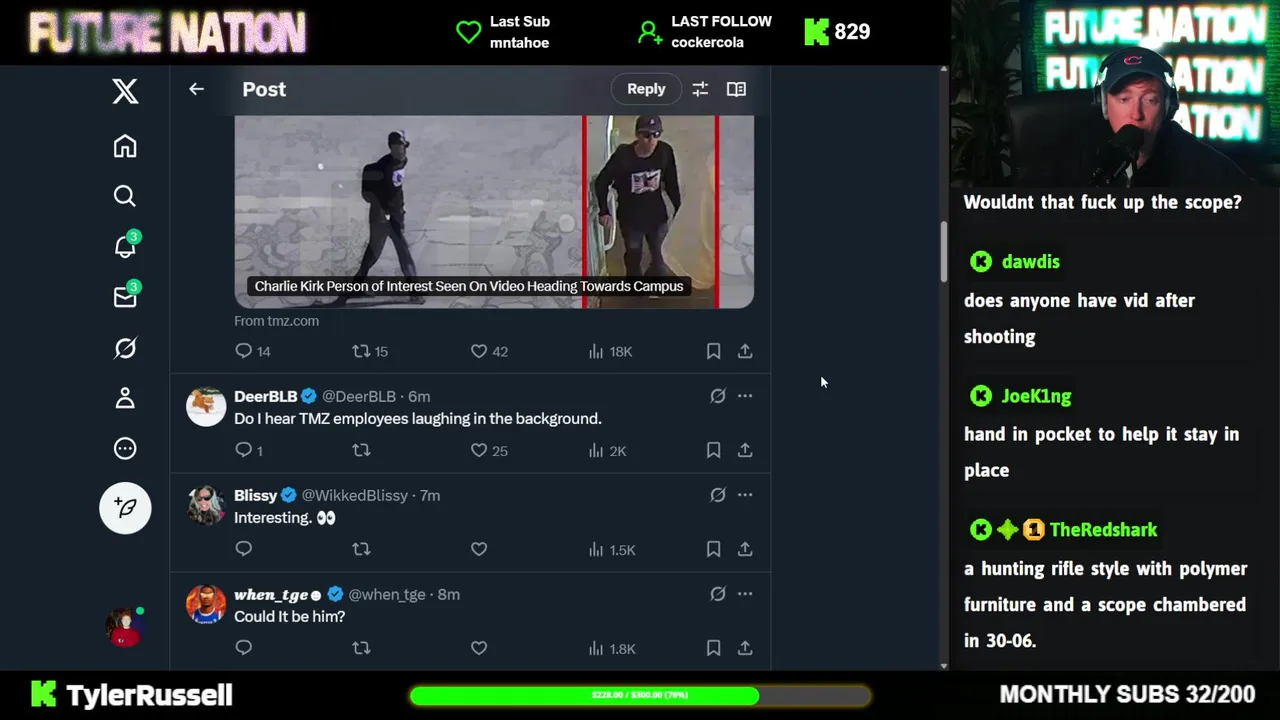This screenshot has height=720, width=1280.
Task: Repost Blissy's Interesting comment
Action: pos(361,549)
